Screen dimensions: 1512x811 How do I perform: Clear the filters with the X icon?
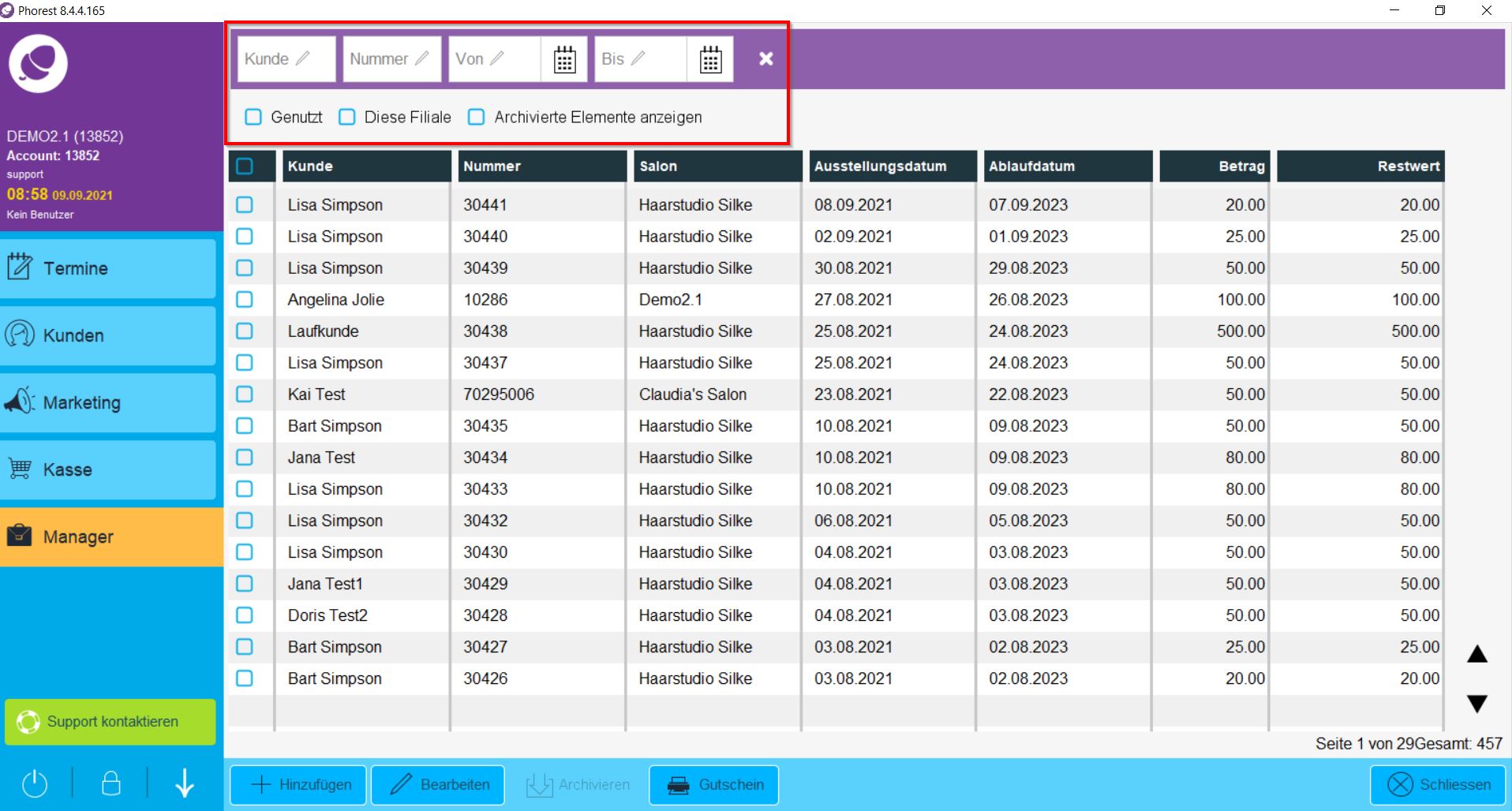pyautogui.click(x=765, y=59)
